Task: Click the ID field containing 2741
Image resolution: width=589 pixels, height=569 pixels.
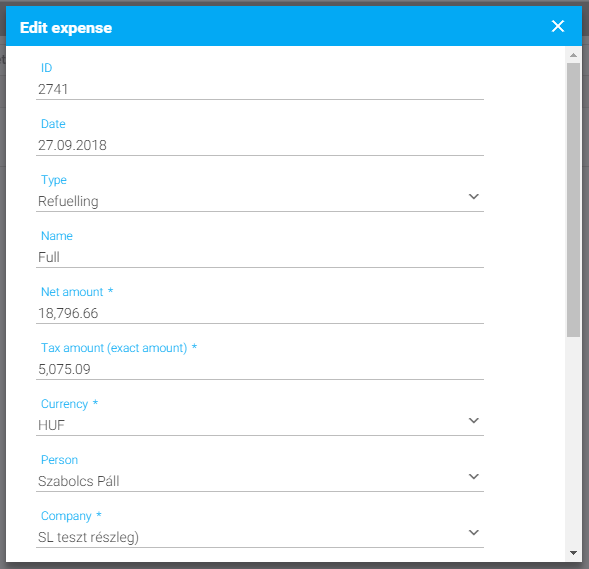Action: 260,89
